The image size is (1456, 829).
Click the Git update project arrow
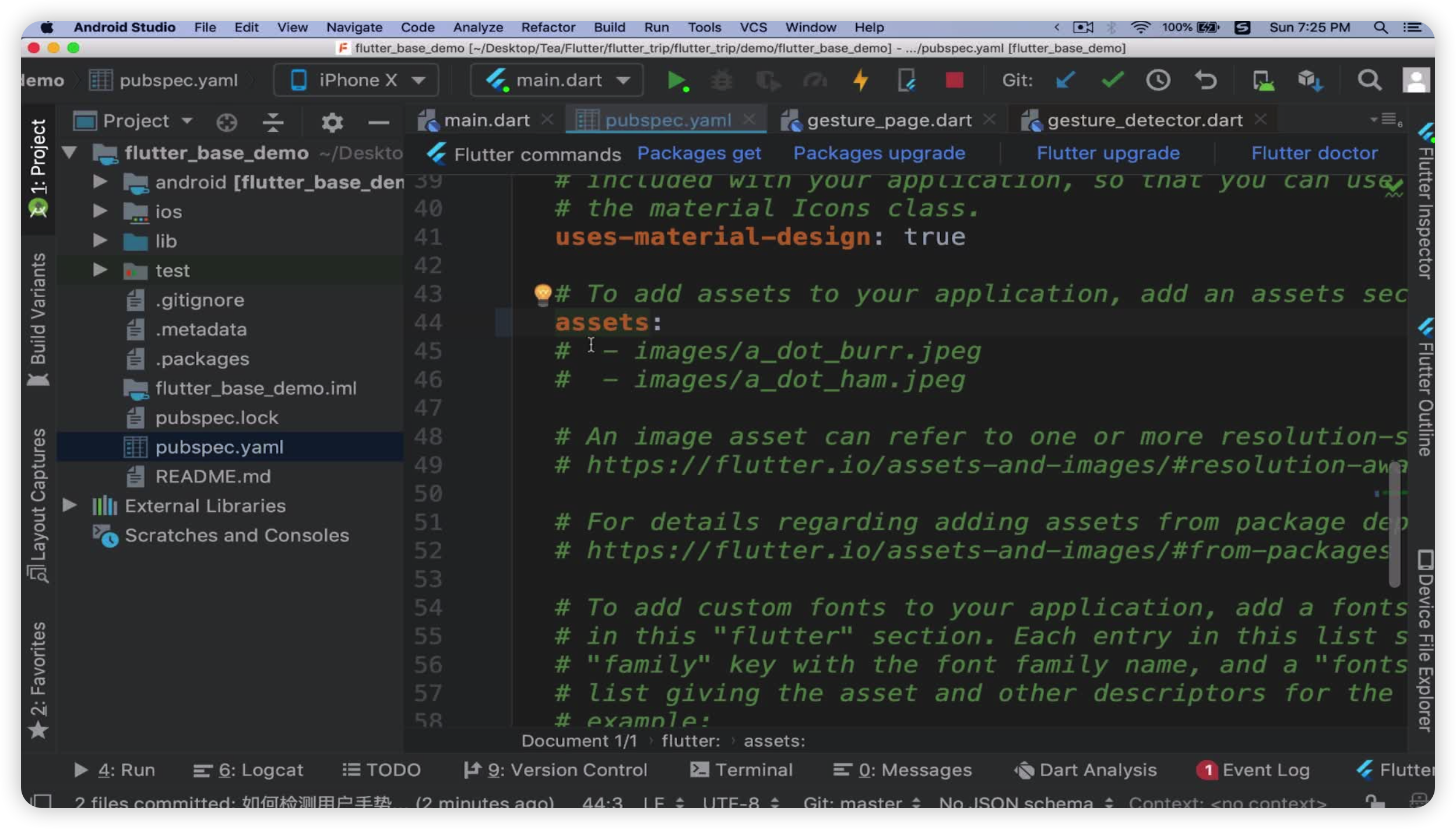coord(1065,80)
